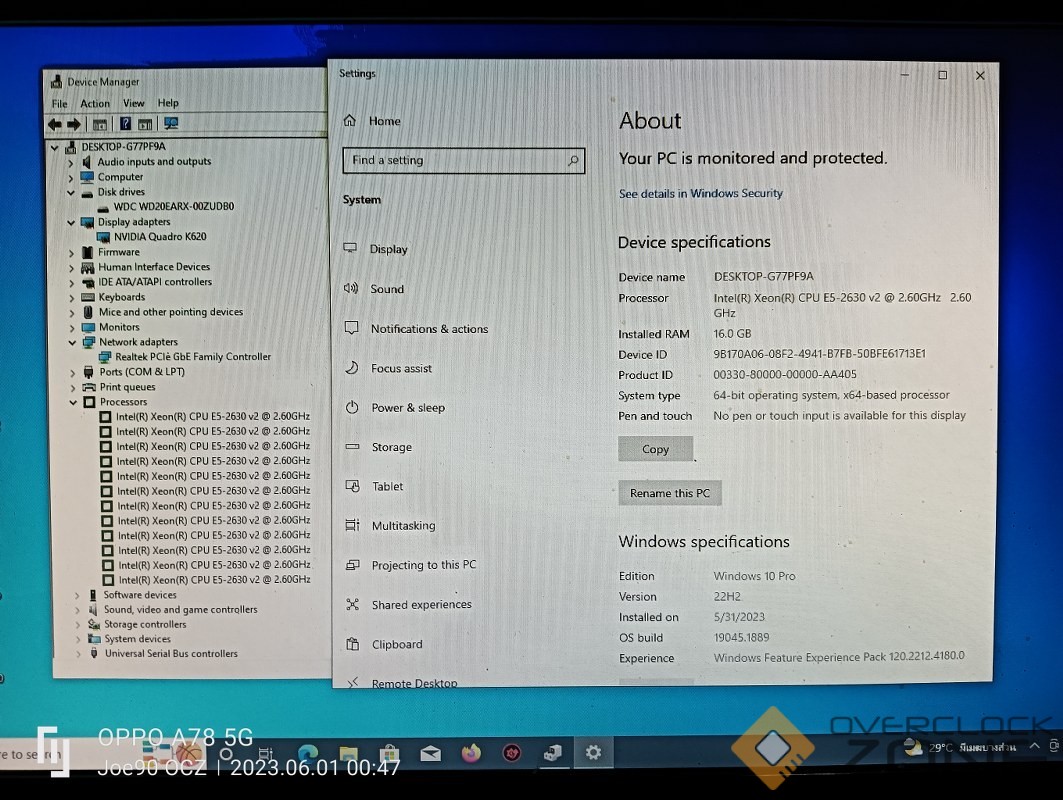Select Ports (COM & LPT) category

(142, 372)
